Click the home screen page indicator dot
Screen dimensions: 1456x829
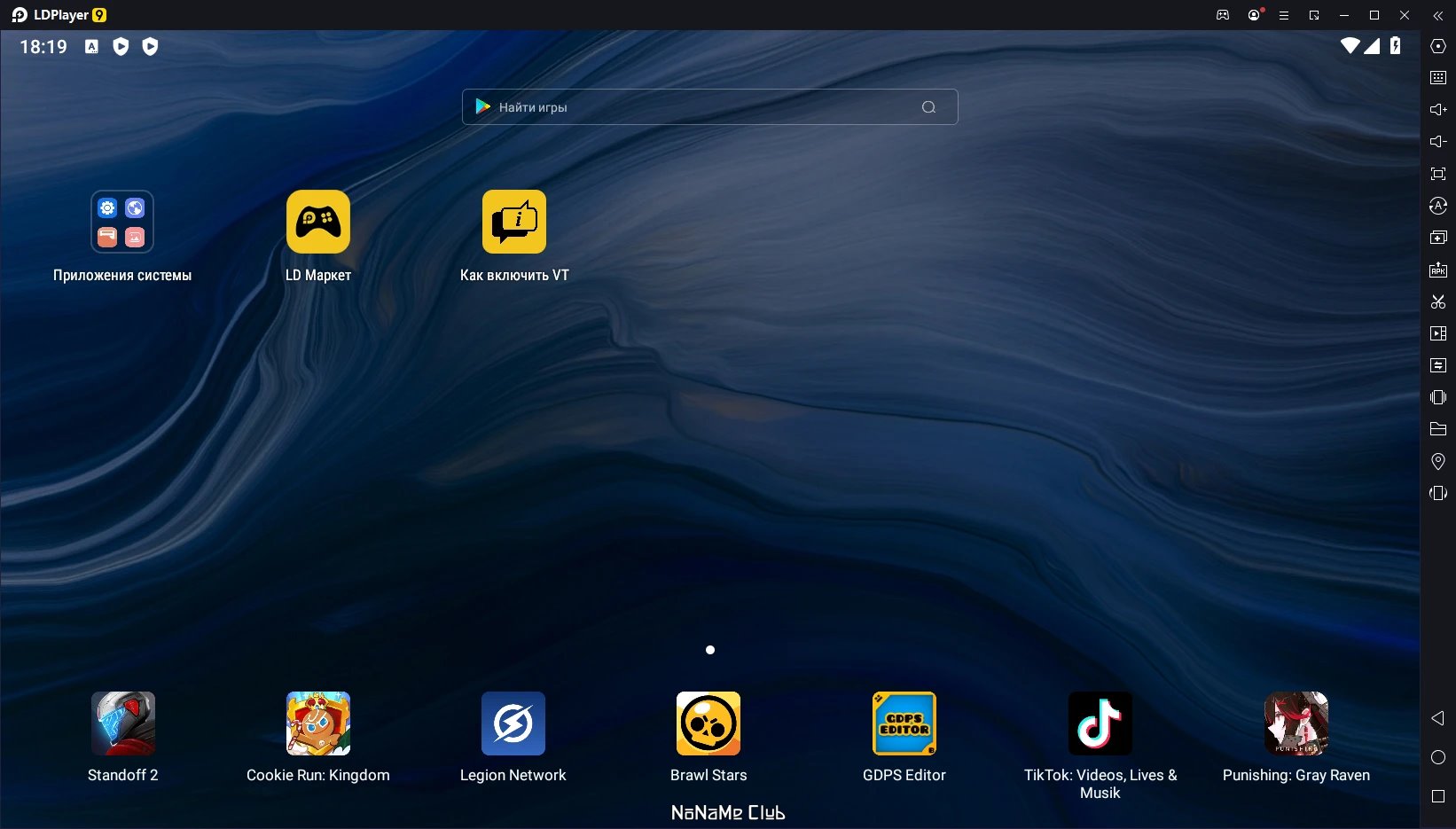pos(710,650)
